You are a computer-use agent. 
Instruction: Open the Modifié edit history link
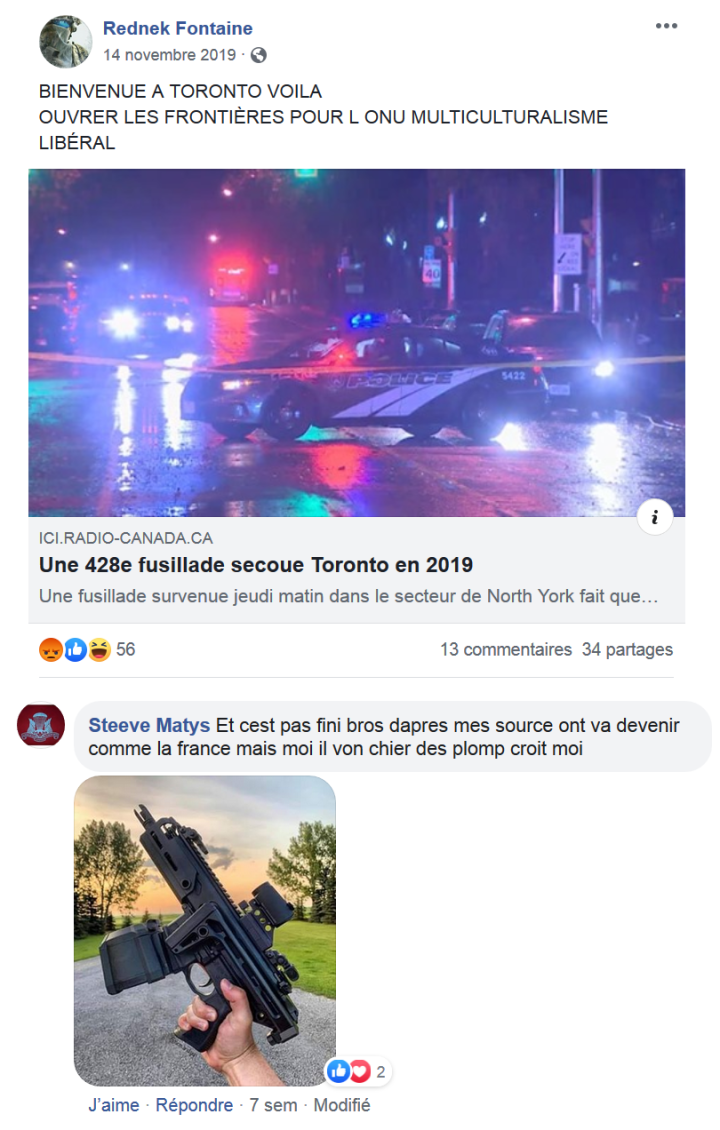(342, 1105)
